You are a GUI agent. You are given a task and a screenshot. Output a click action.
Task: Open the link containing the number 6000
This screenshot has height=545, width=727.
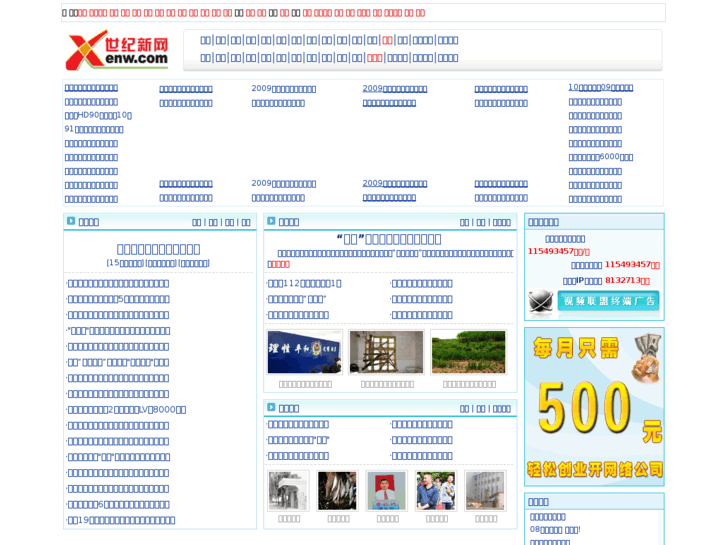pyautogui.click(x=601, y=157)
